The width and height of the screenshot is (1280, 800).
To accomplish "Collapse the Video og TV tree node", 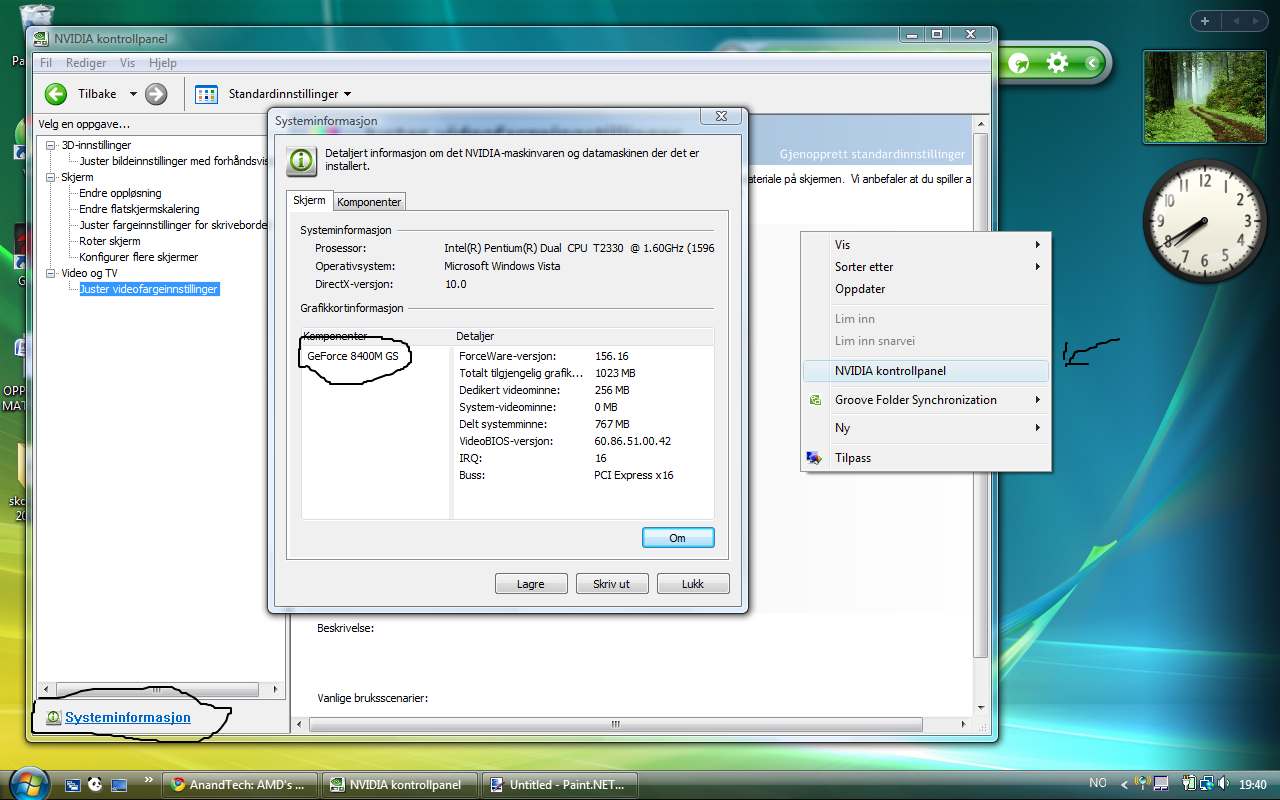I will 51,273.
